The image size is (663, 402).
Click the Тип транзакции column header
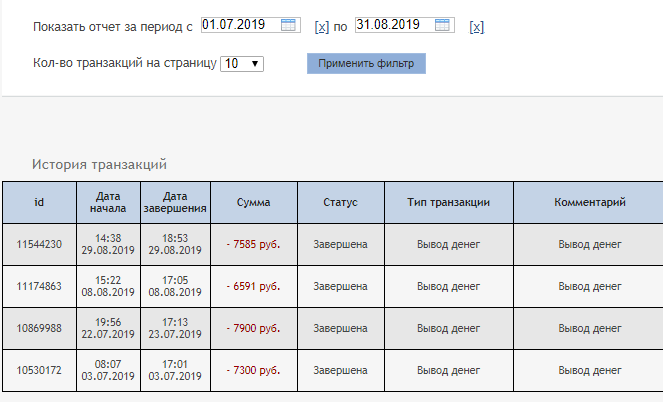448,202
